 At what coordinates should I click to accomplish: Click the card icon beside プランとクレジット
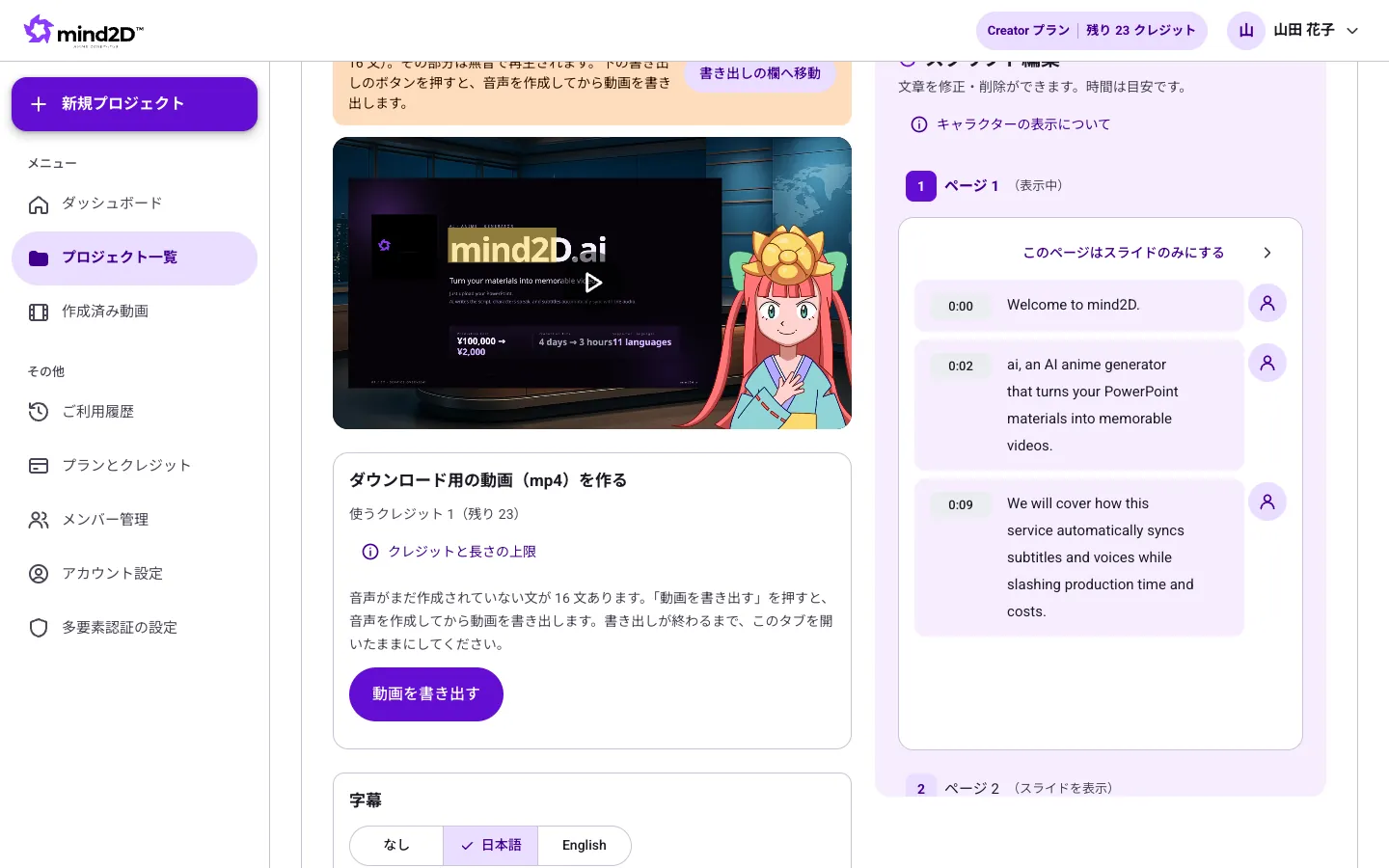(x=39, y=467)
